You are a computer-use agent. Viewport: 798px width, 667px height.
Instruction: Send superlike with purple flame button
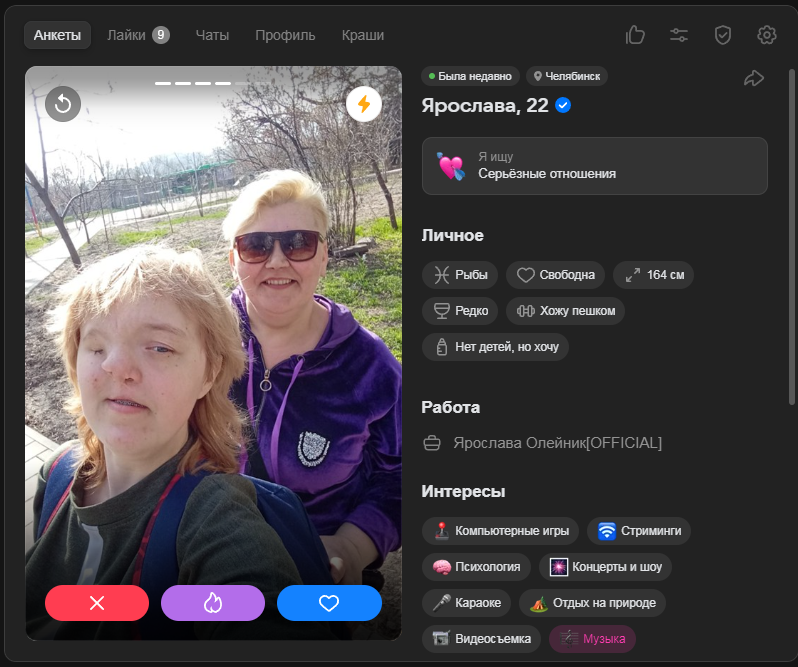point(213,603)
